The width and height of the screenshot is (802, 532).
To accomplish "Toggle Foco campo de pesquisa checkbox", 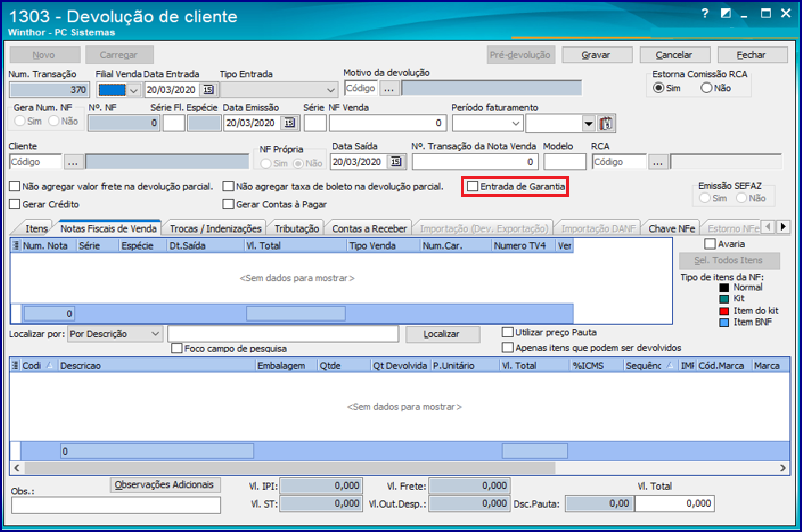I will [x=177, y=348].
